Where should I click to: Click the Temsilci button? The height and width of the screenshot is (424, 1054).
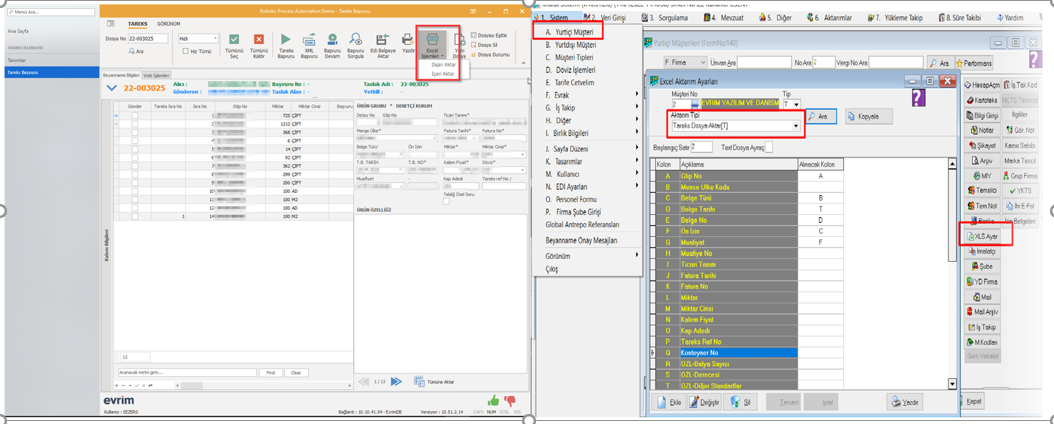(x=982, y=190)
